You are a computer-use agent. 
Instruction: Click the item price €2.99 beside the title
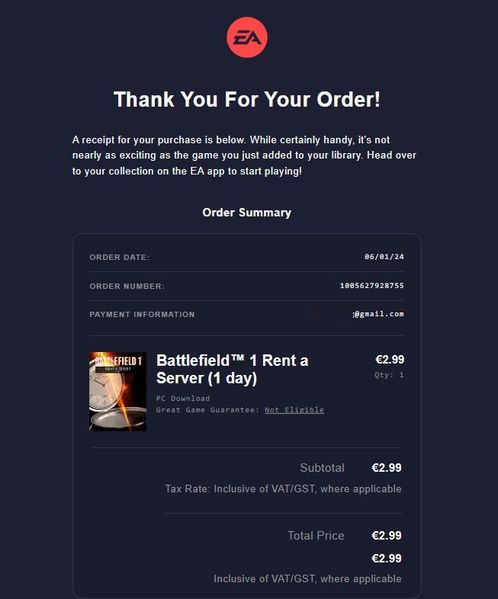point(390,359)
